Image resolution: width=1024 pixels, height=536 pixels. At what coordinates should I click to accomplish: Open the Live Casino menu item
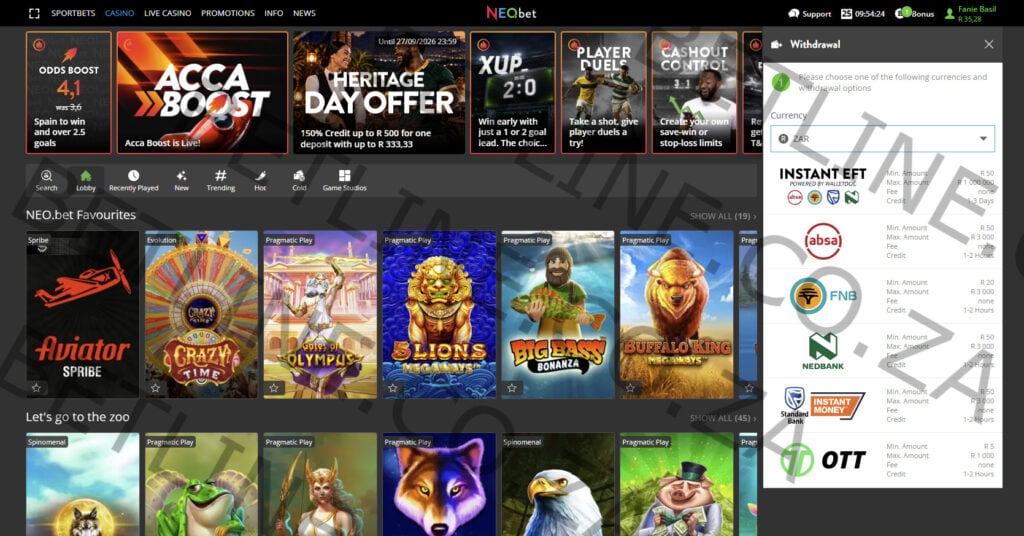168,13
